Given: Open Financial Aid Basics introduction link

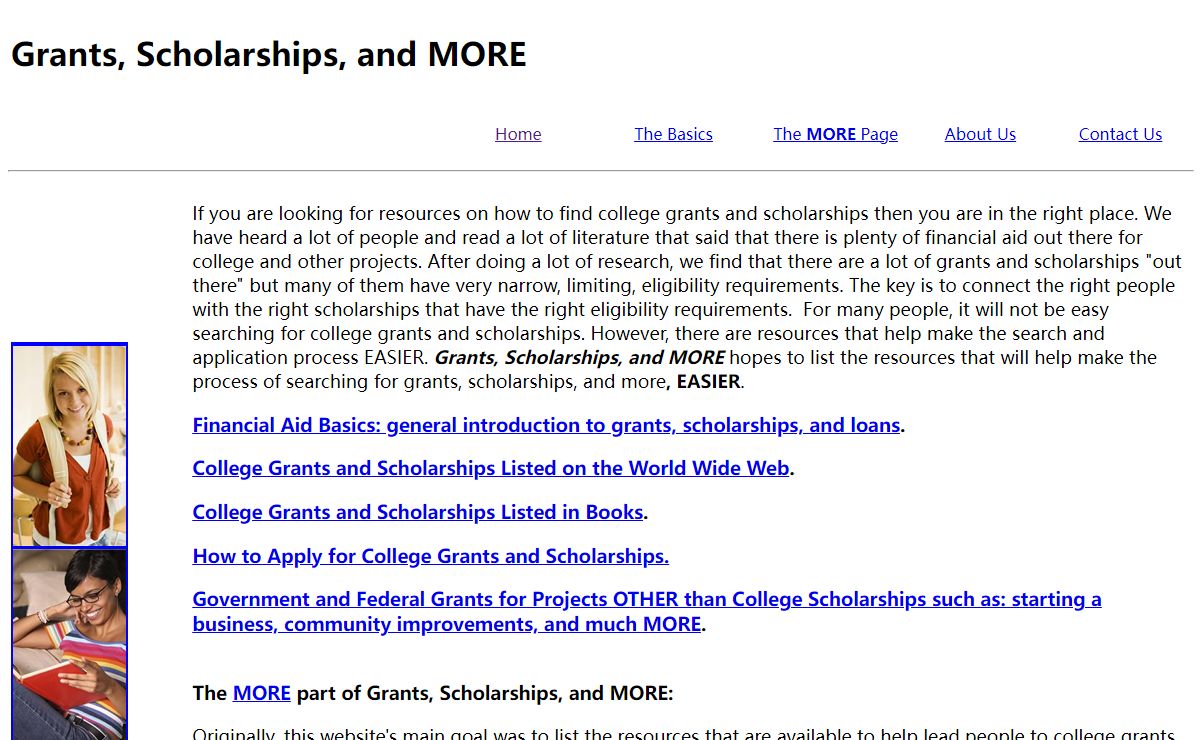Looking at the screenshot, I should [x=546, y=425].
